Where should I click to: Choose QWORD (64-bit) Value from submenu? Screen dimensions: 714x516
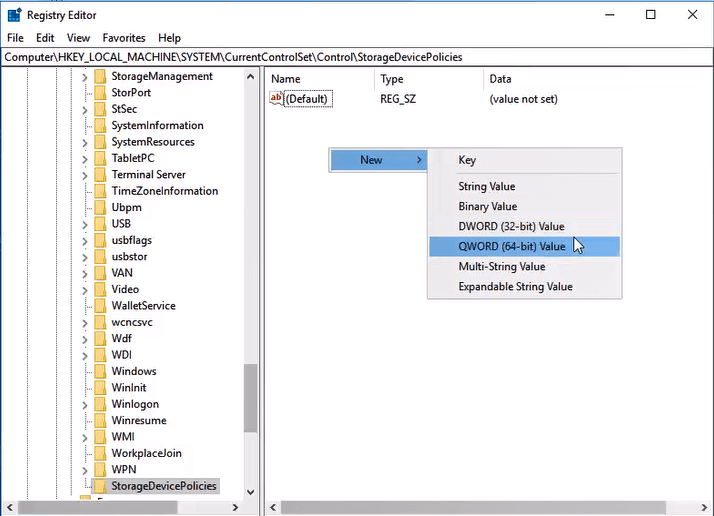pos(511,247)
